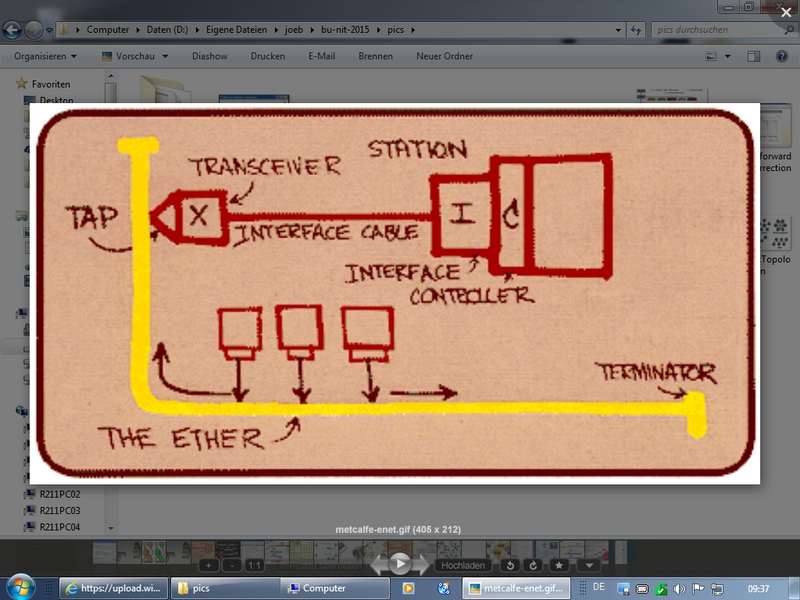The image size is (800, 600).
Task: Select Eigene Dateien in the breadcrumb
Action: click(x=236, y=30)
